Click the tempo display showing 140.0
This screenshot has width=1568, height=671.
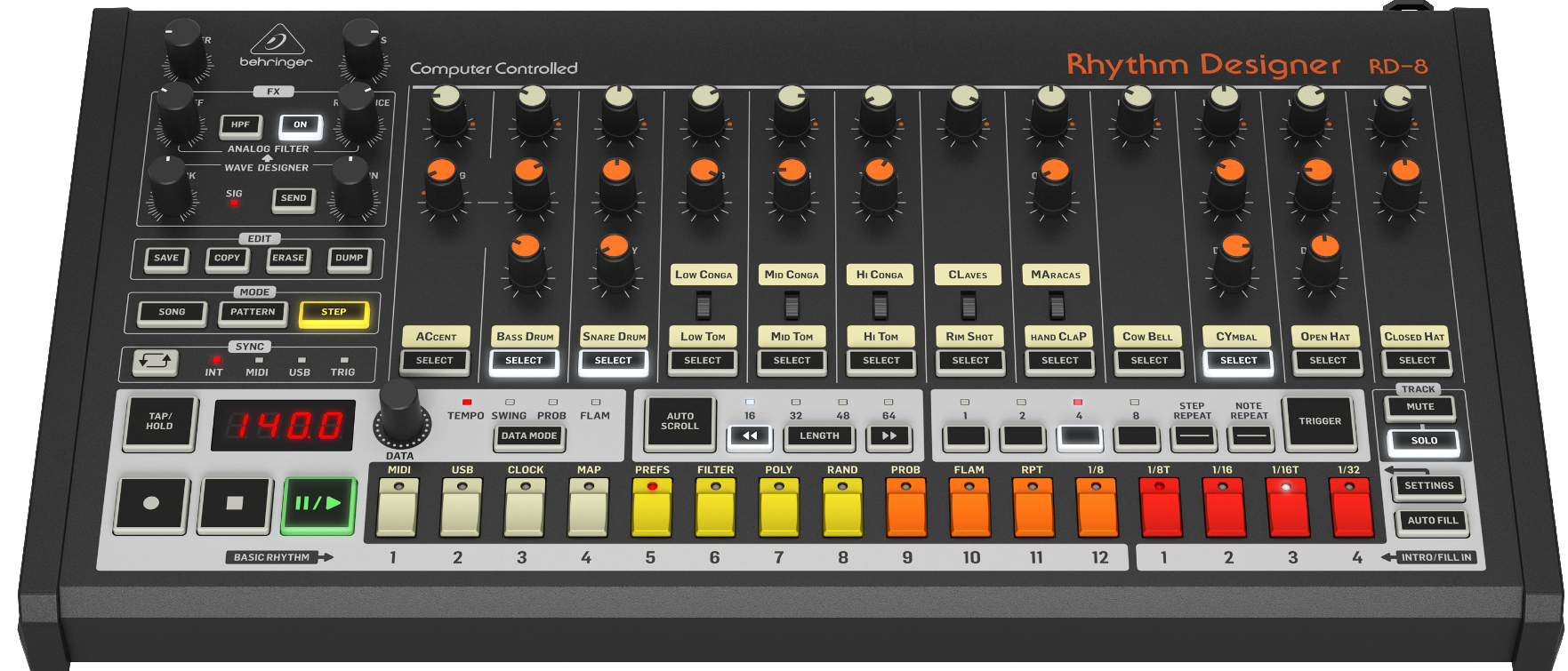(x=283, y=426)
